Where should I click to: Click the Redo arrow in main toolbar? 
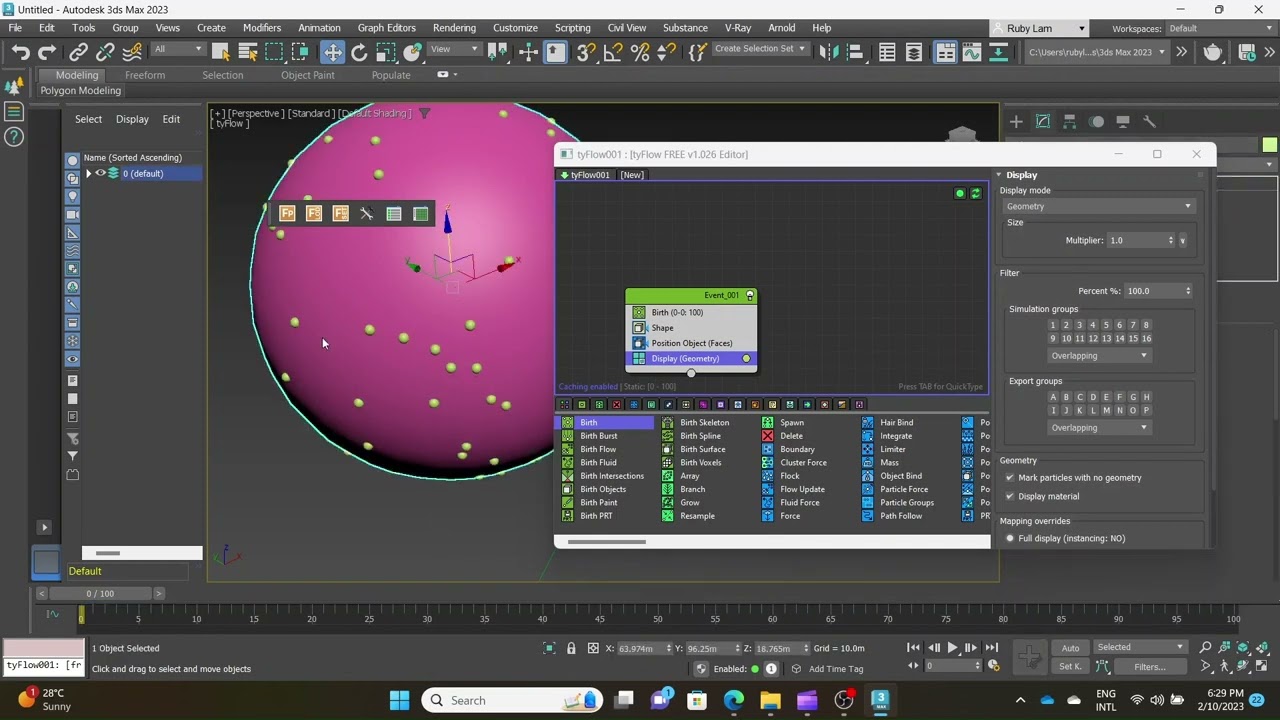(x=47, y=53)
